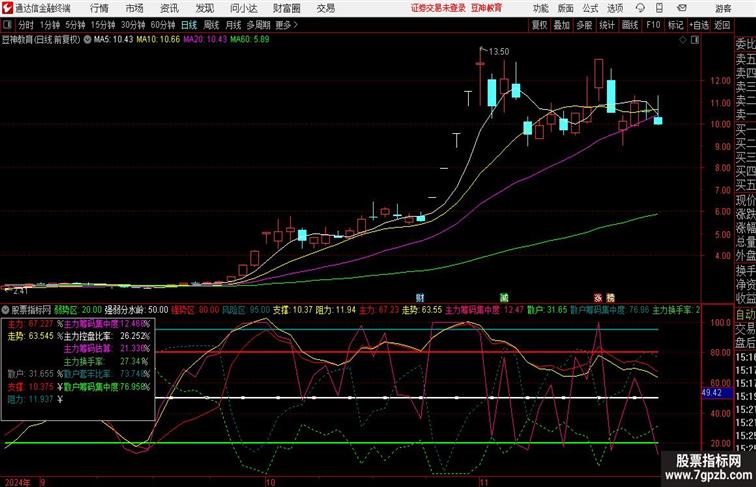Select the 多周期 multi-period tab

(258, 25)
